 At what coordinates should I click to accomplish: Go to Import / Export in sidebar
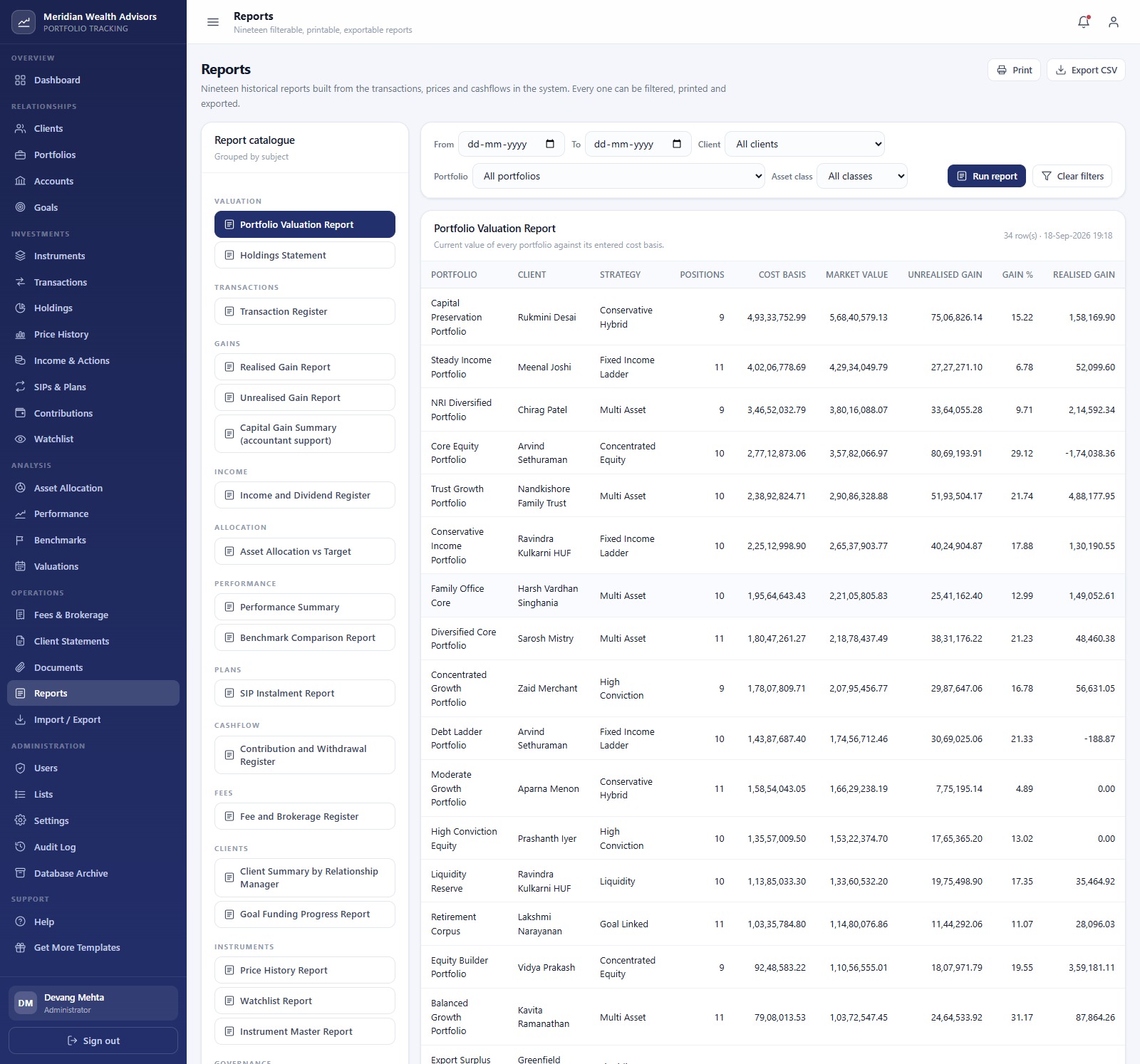click(93, 720)
